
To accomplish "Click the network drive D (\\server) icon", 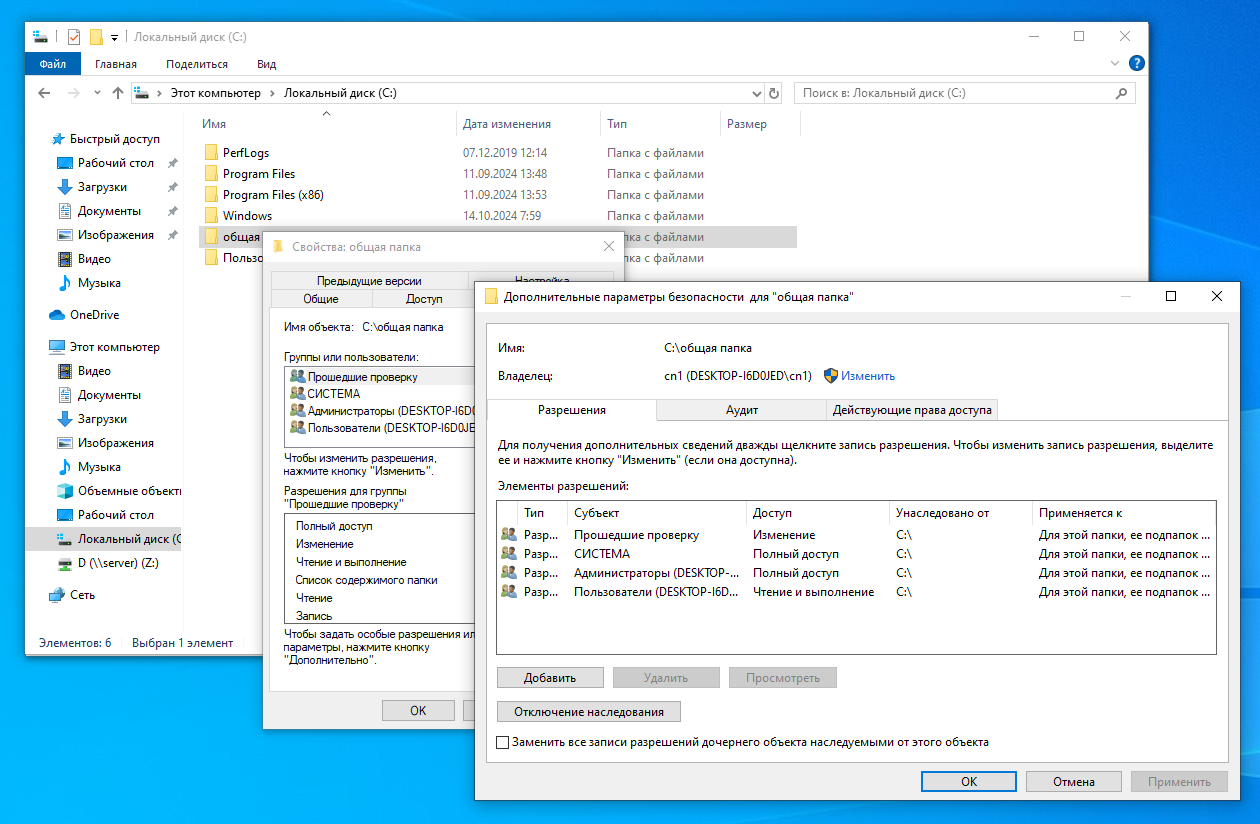I will [65, 563].
